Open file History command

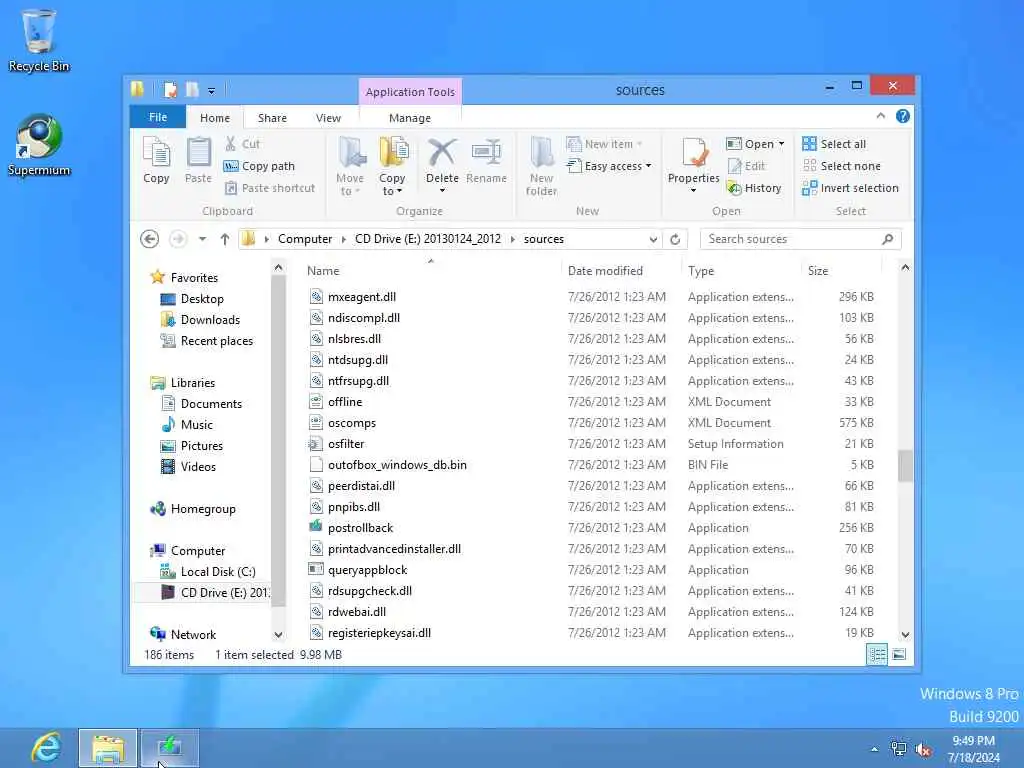(754, 188)
